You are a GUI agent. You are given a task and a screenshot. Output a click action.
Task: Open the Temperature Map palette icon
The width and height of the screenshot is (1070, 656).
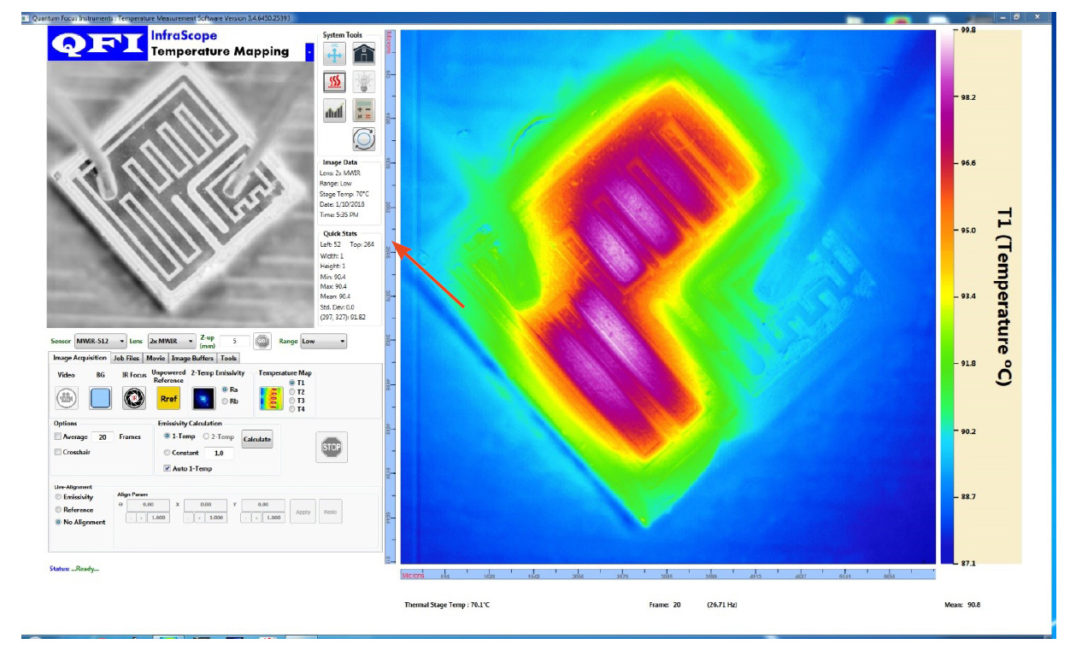272,397
